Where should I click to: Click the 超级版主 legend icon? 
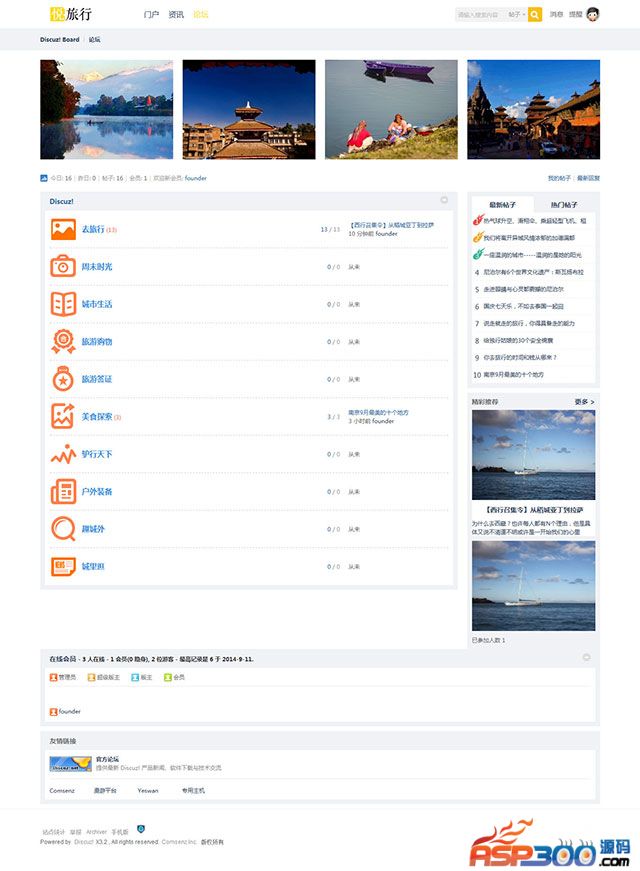pyautogui.click(x=92, y=677)
